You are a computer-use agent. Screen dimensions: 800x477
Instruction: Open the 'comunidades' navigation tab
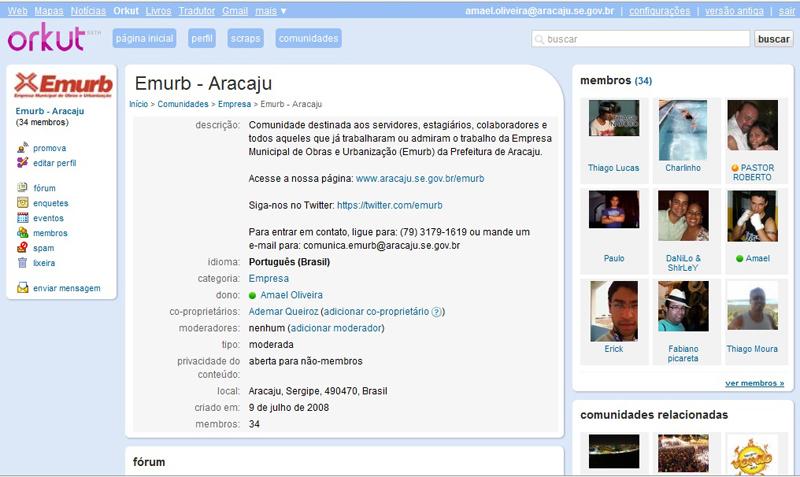click(x=308, y=39)
